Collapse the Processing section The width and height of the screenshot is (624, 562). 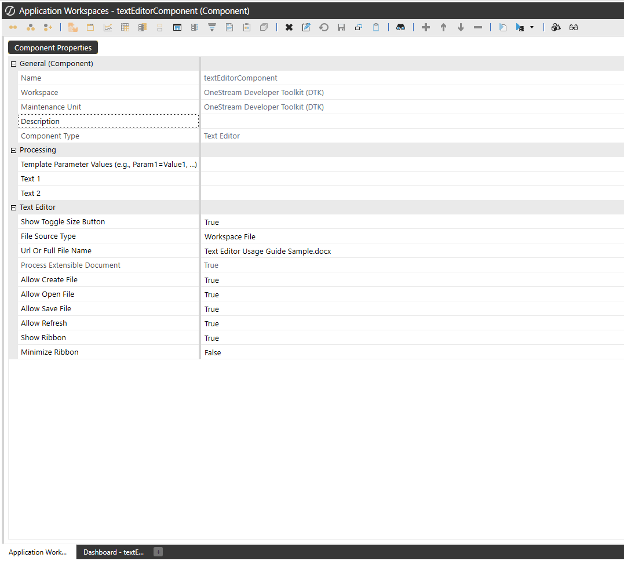[x=14, y=150]
